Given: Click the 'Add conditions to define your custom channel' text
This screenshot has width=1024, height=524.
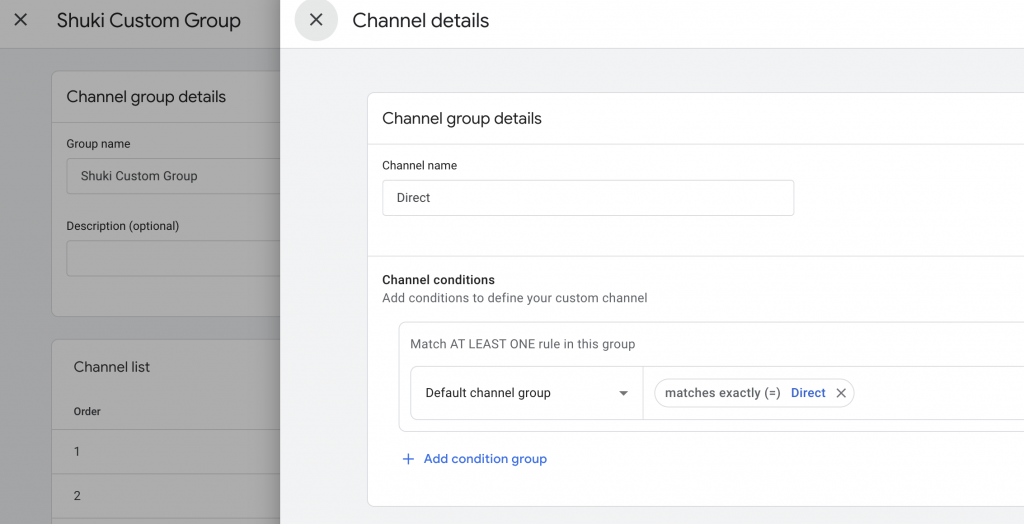Looking at the screenshot, I should click(515, 298).
